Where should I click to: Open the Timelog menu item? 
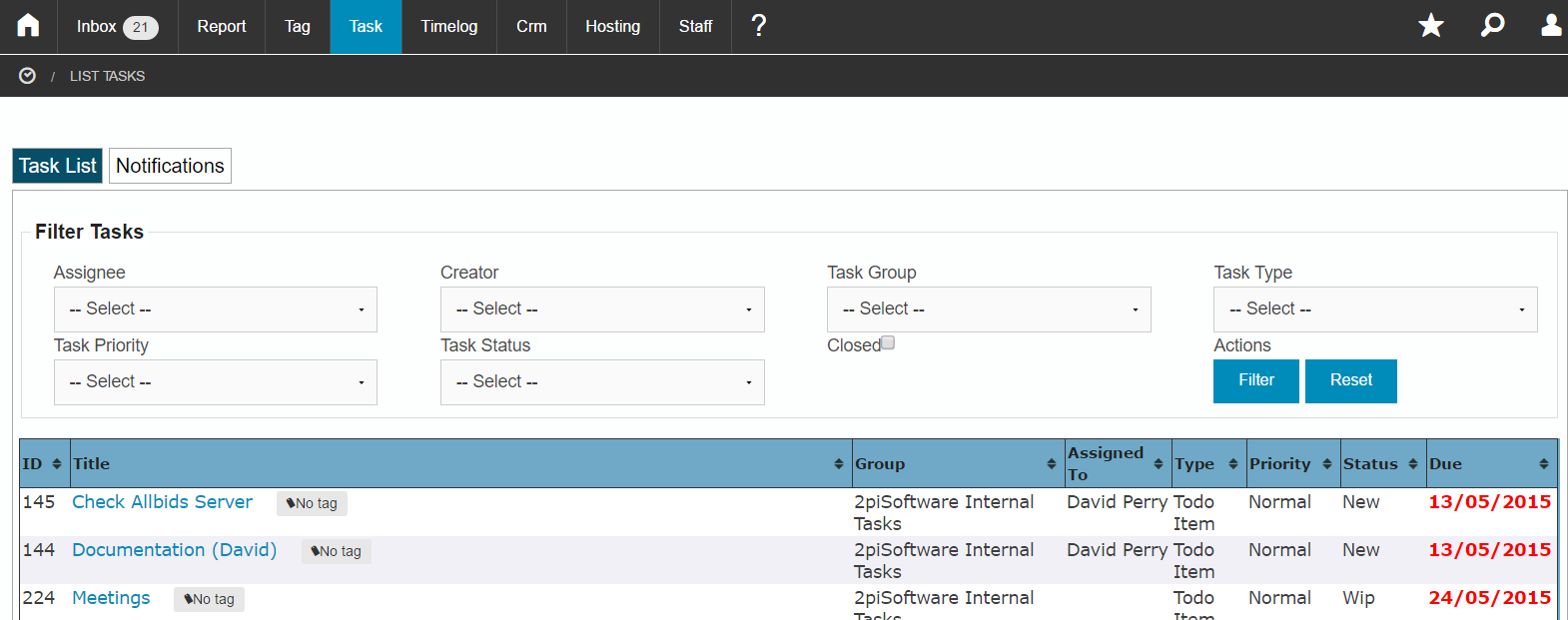(449, 27)
